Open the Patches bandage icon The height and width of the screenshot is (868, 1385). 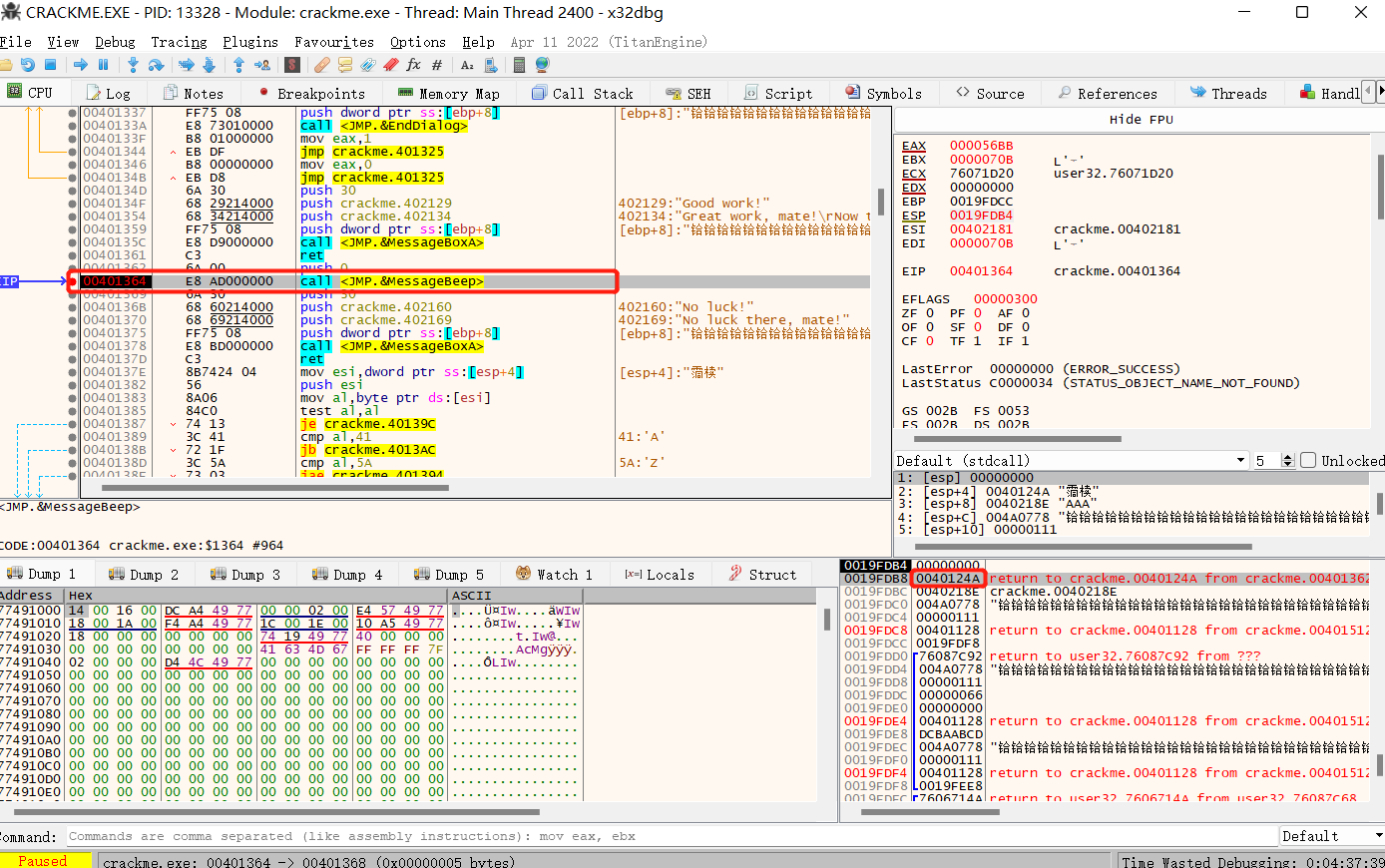[321, 65]
